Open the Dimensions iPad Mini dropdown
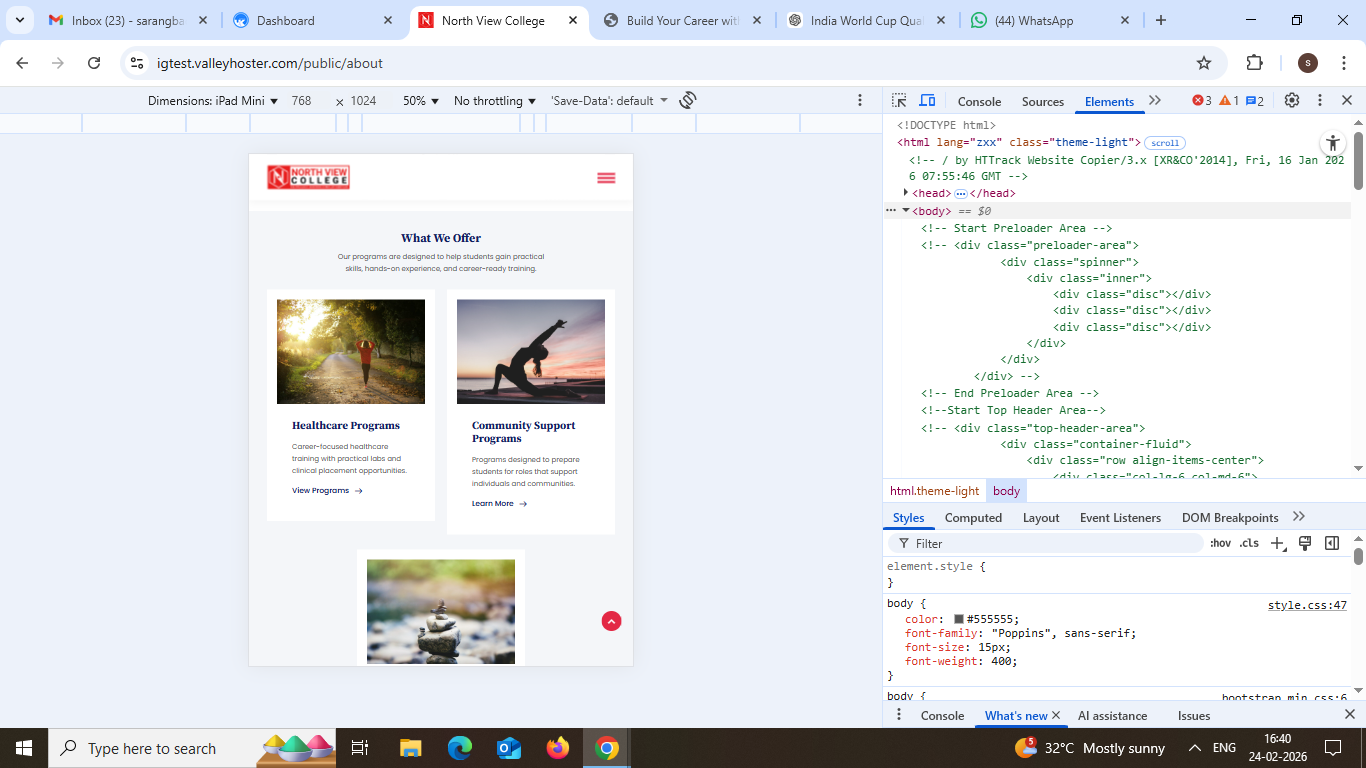The width and height of the screenshot is (1366, 768). point(213,101)
